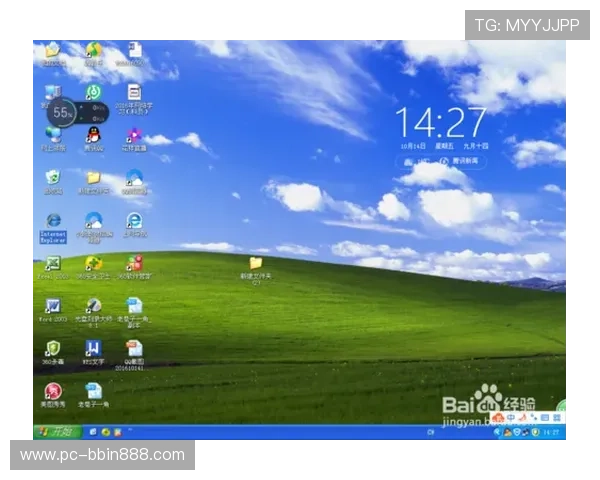Open the colorful pinwheel flower desktop shortcut
Viewport: 600px width, 480px height.
pos(134,135)
